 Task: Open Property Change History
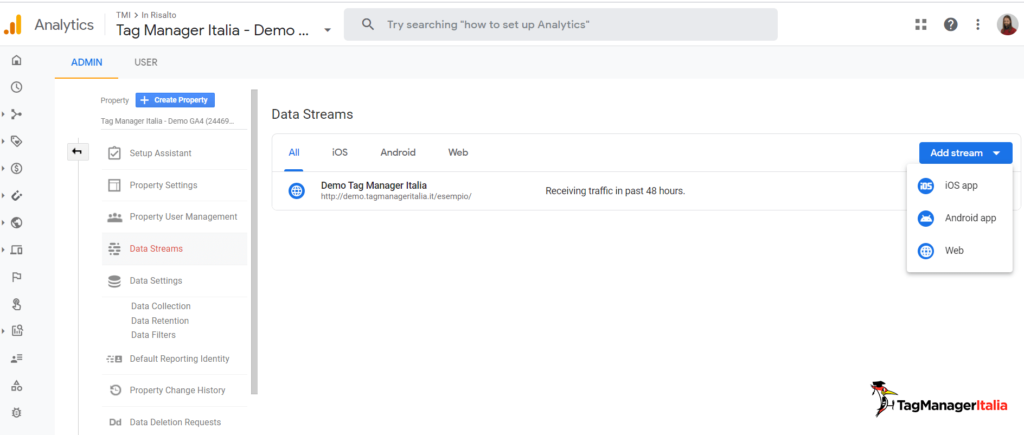(x=174, y=391)
